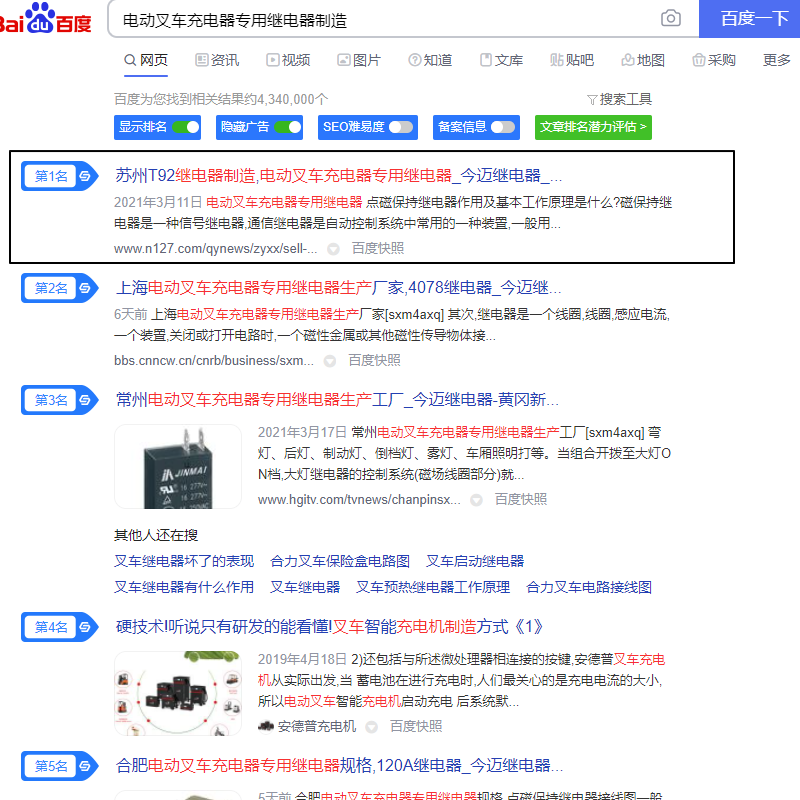This screenshot has height=800, width=800.
Task: Switch to the 视频 tab
Action: (288, 60)
